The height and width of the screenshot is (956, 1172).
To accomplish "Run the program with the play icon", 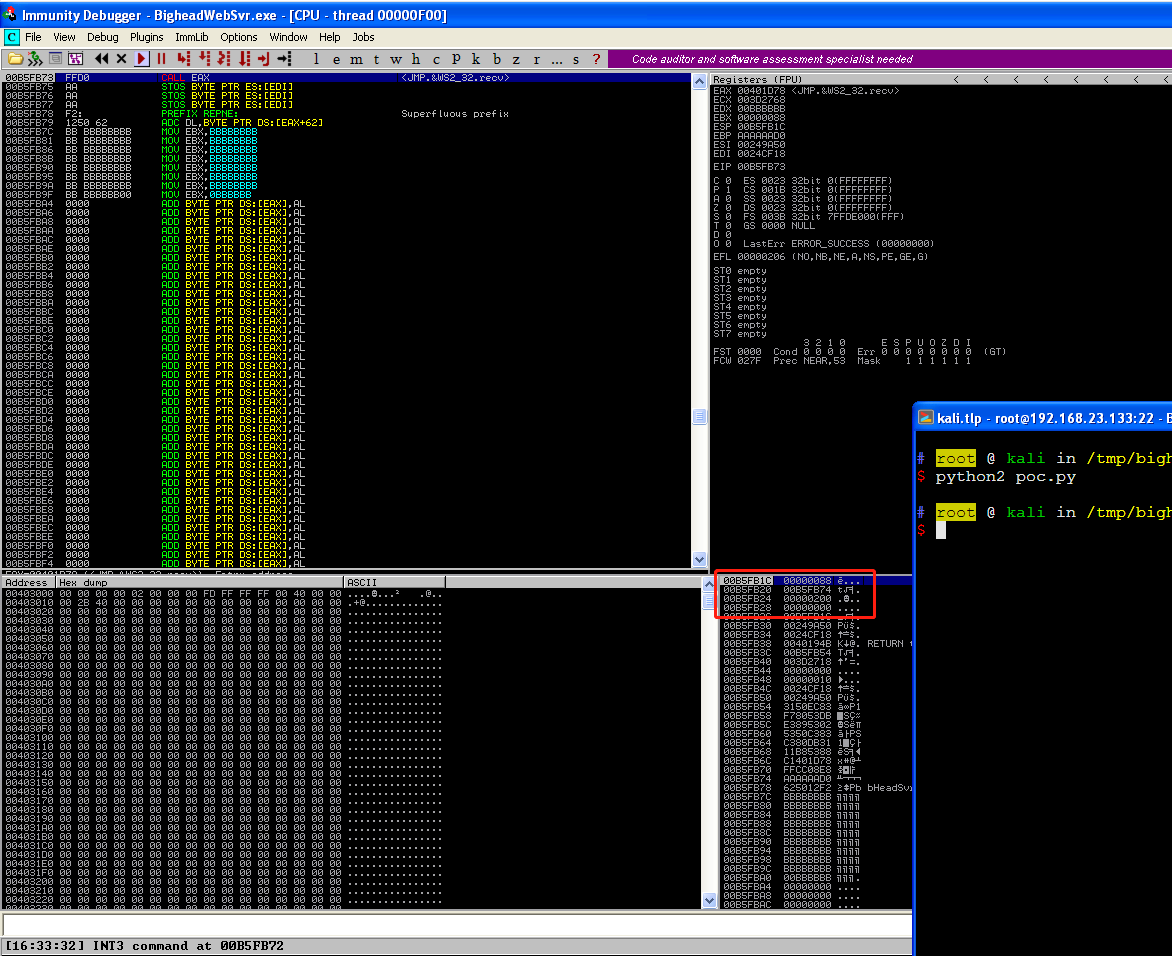I will click(x=142, y=59).
